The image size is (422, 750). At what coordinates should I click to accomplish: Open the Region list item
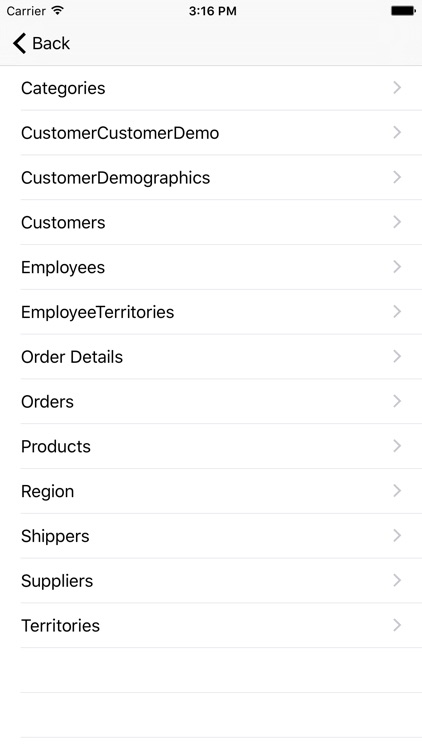(x=211, y=491)
